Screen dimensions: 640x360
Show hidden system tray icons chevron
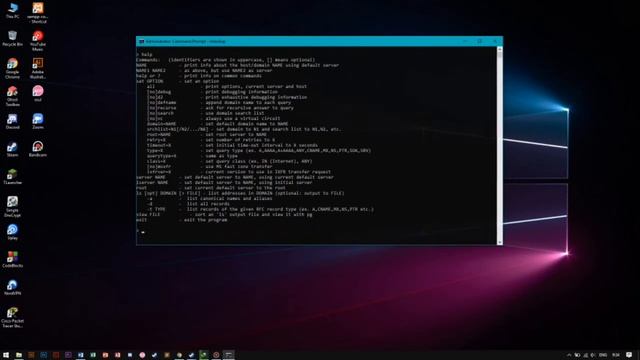tap(569, 355)
